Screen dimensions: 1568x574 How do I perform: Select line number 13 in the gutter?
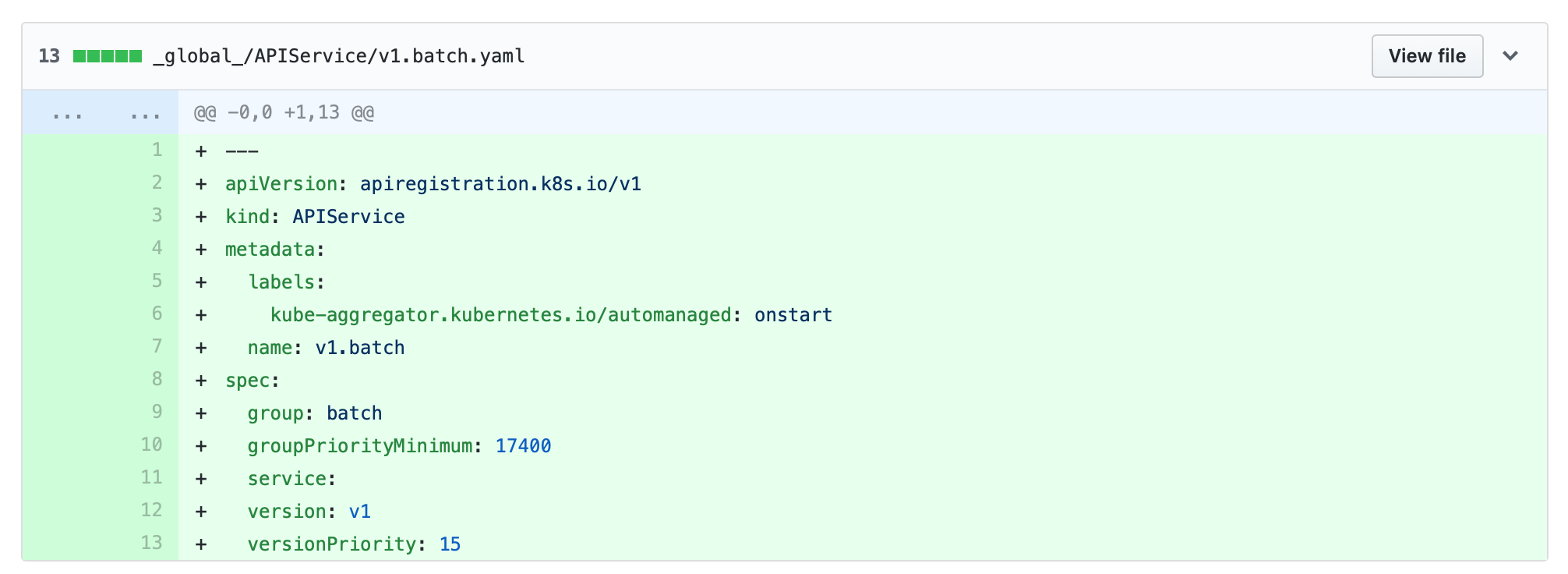point(152,544)
